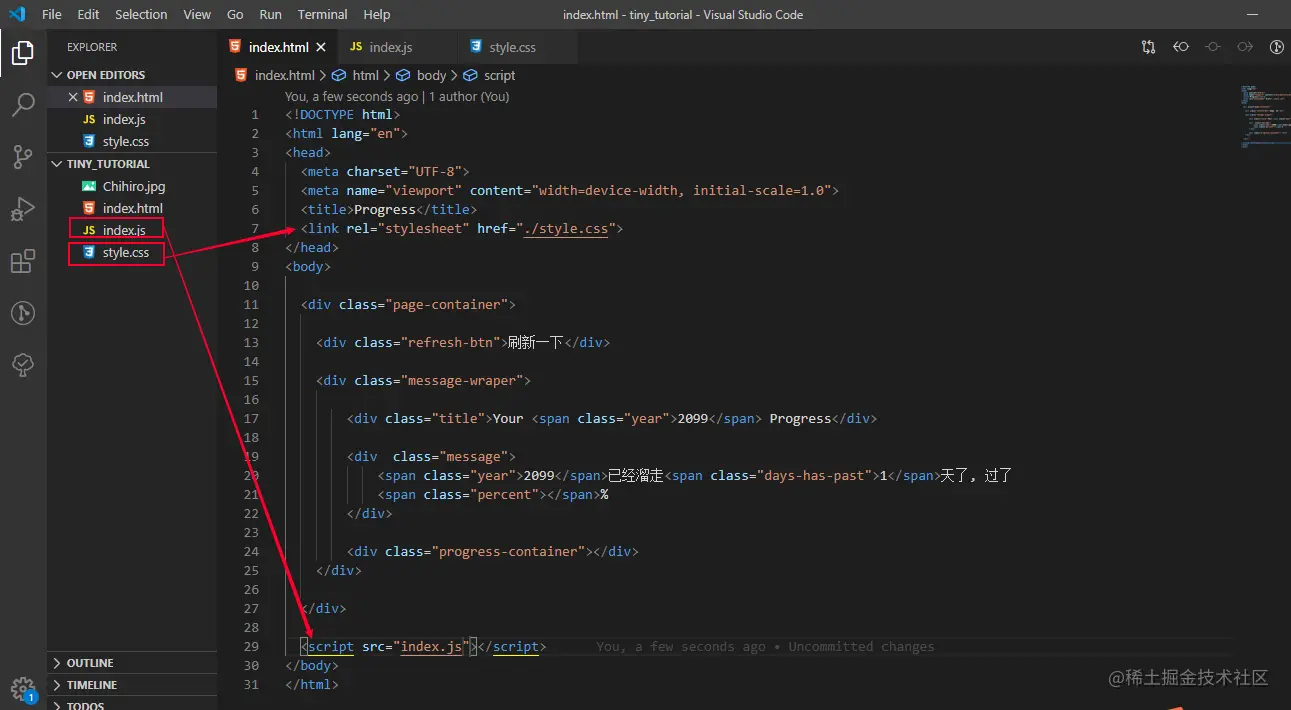This screenshot has height=710, width=1291.
Task: Click line number 15 in the gutter
Action: click(x=251, y=381)
